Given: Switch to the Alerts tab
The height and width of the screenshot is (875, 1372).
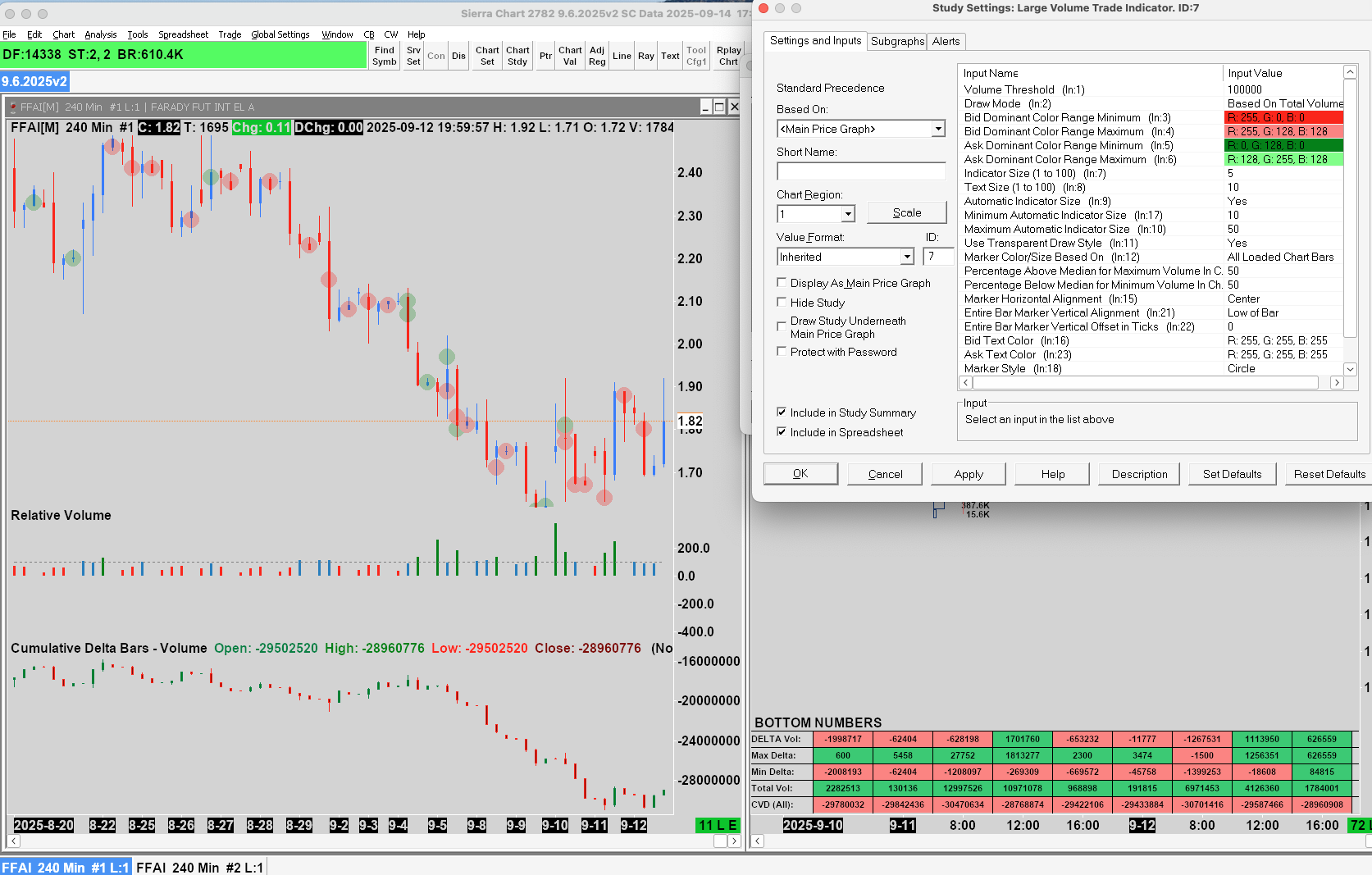Looking at the screenshot, I should [x=946, y=41].
